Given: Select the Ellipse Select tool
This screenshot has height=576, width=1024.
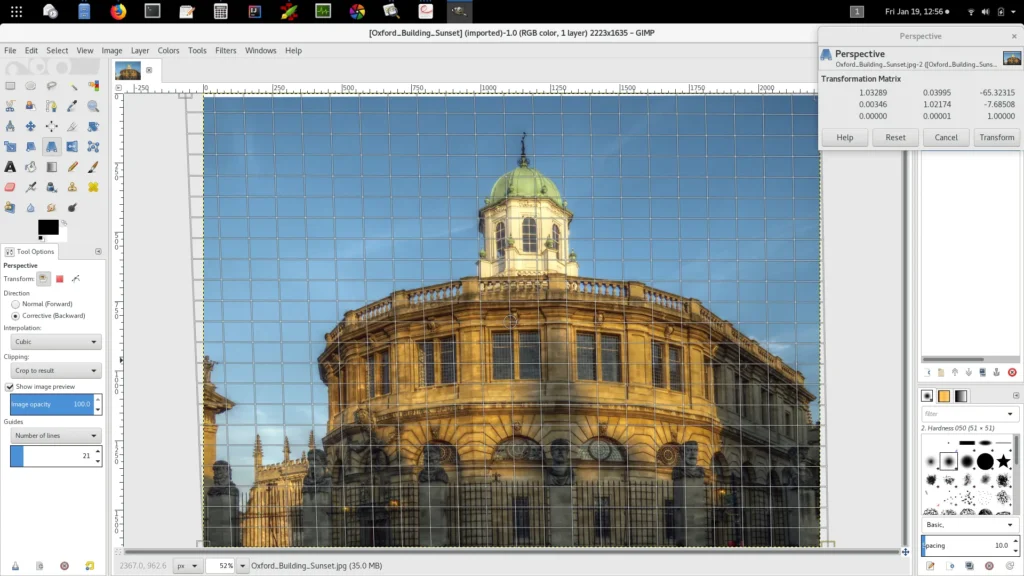Looking at the screenshot, I should tap(31, 86).
